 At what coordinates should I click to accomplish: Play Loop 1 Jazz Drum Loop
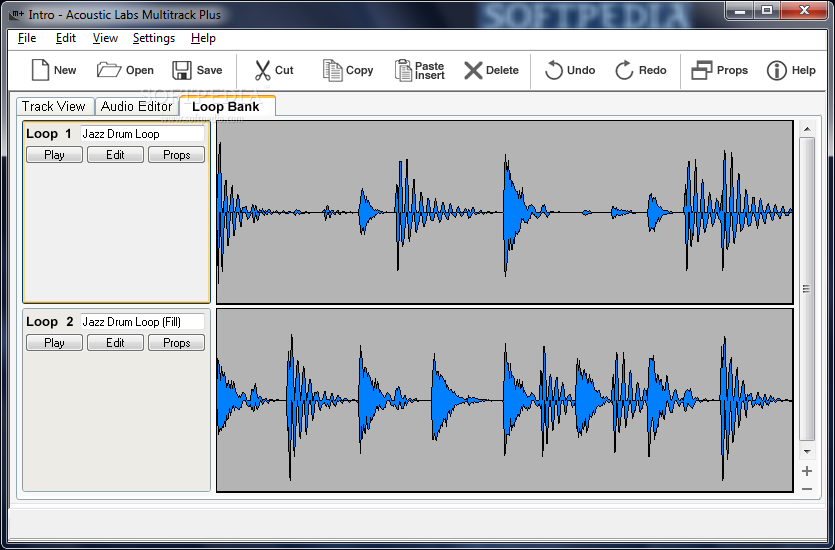pyautogui.click(x=54, y=155)
